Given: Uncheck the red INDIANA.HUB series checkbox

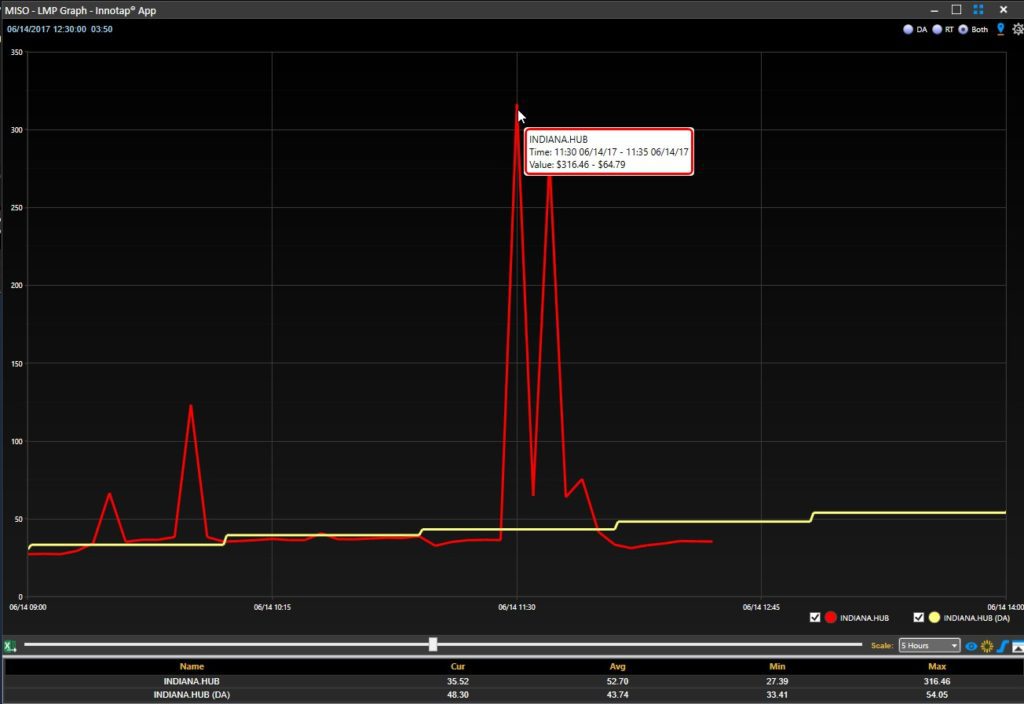Looking at the screenshot, I should pyautogui.click(x=815, y=618).
